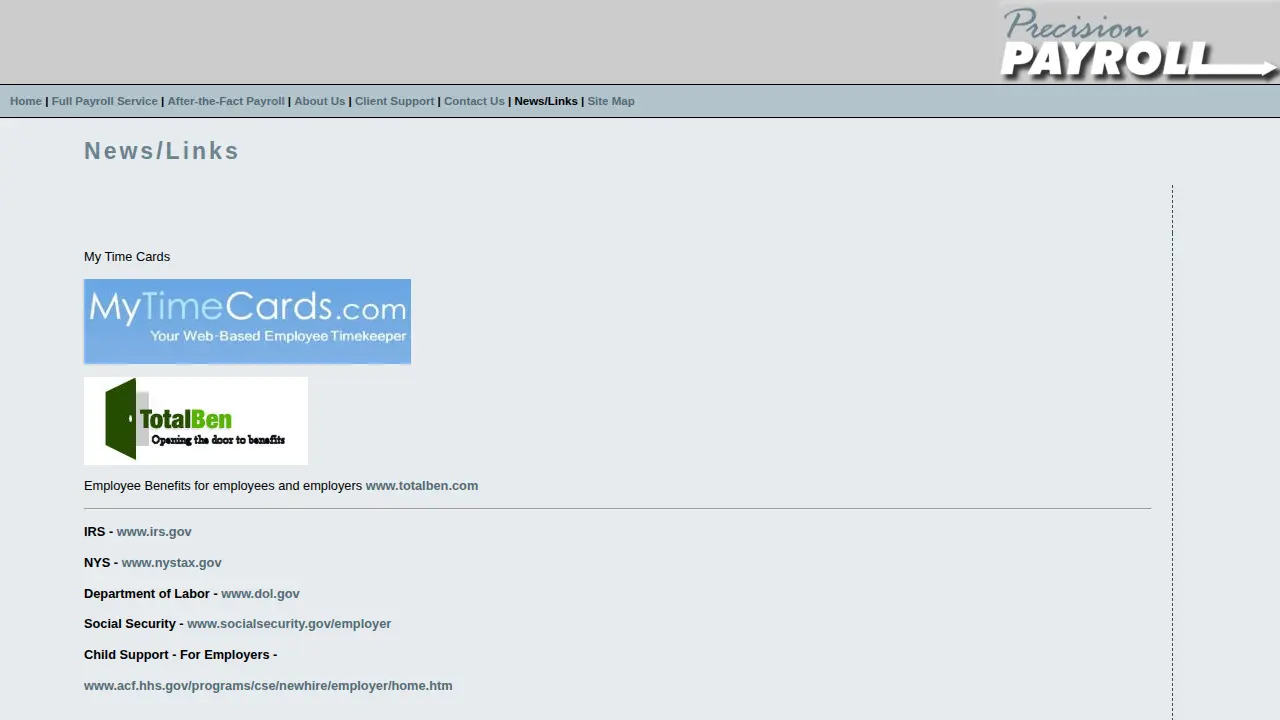Open Full Payroll Service page

coord(105,101)
